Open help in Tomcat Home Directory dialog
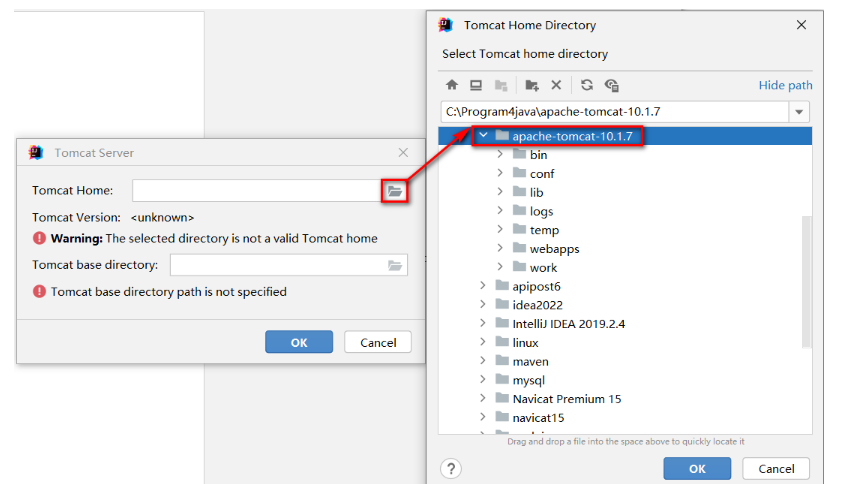Screen dimensions: 859x484 pos(451,469)
